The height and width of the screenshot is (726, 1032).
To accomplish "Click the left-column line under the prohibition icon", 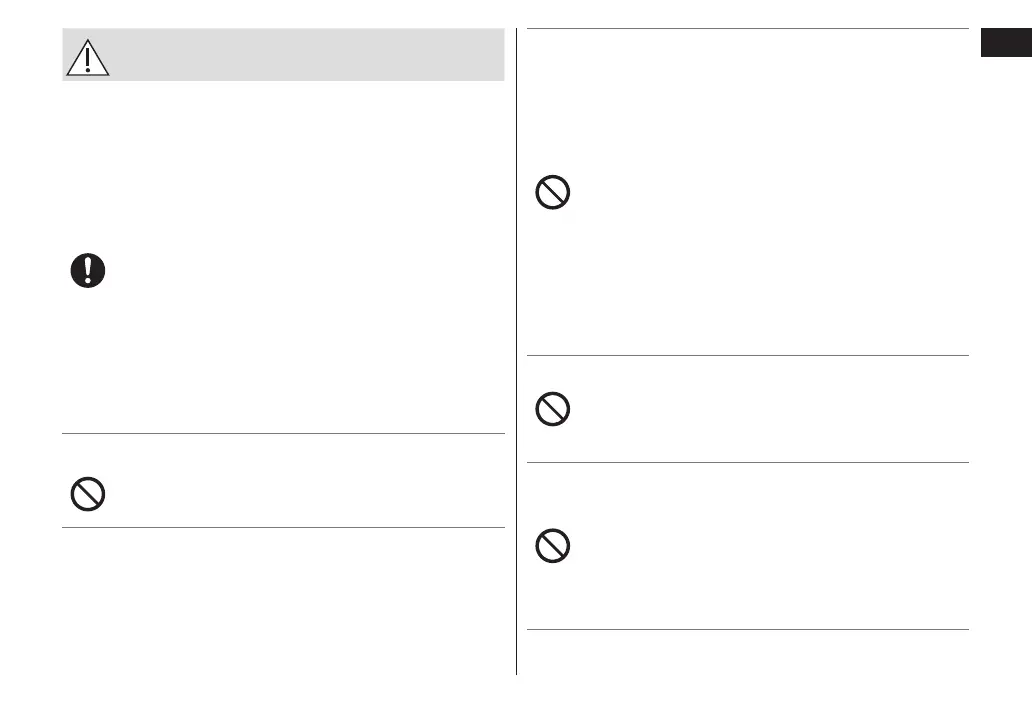I will [x=283, y=527].
